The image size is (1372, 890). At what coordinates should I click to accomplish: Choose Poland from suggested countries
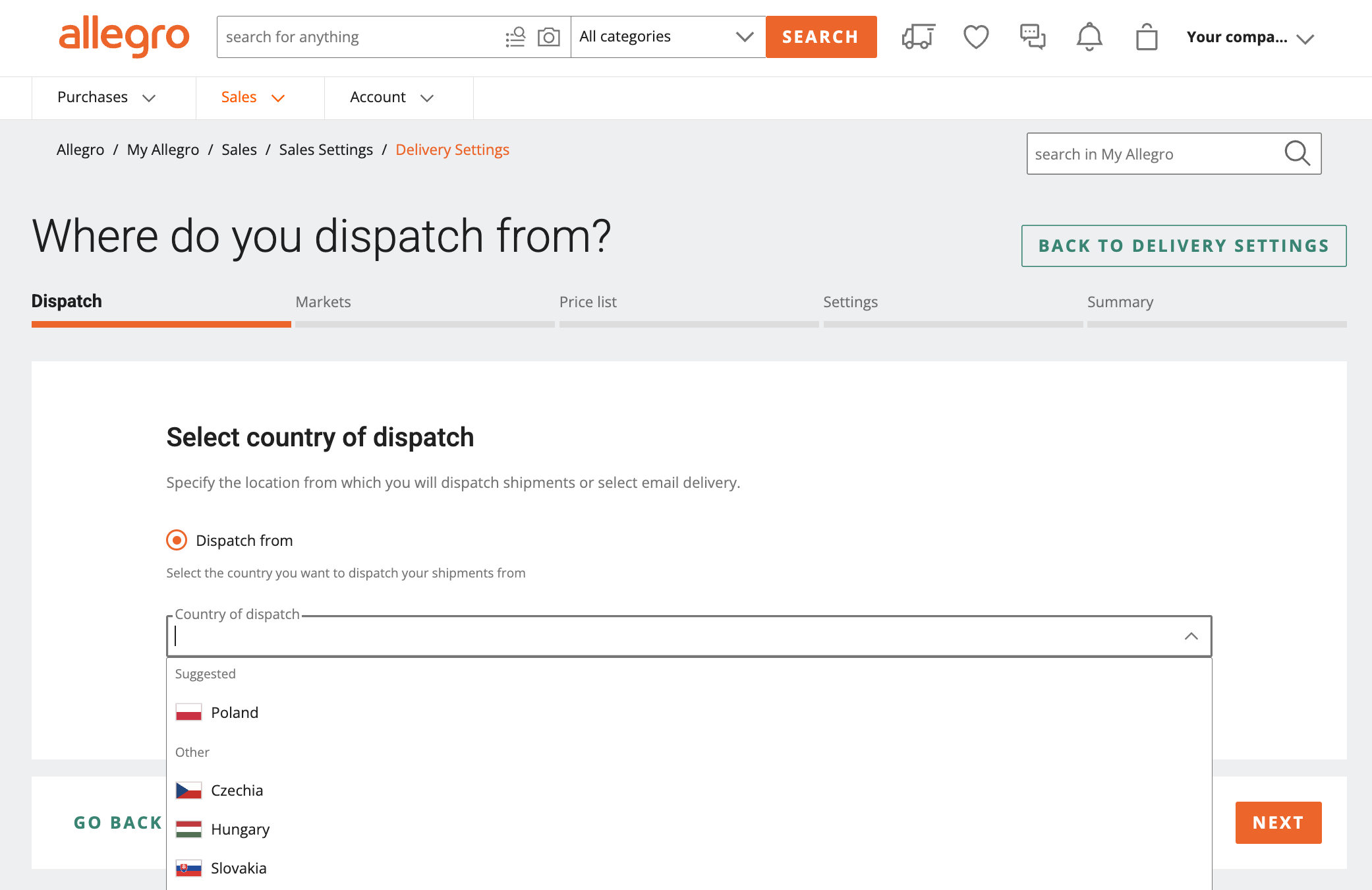(689, 713)
